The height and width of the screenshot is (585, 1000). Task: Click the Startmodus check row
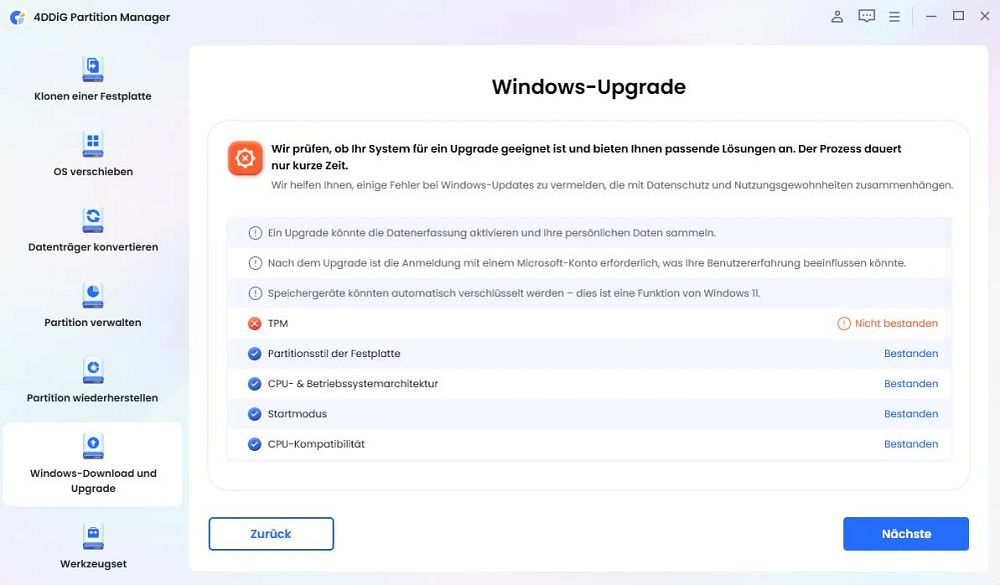click(589, 414)
